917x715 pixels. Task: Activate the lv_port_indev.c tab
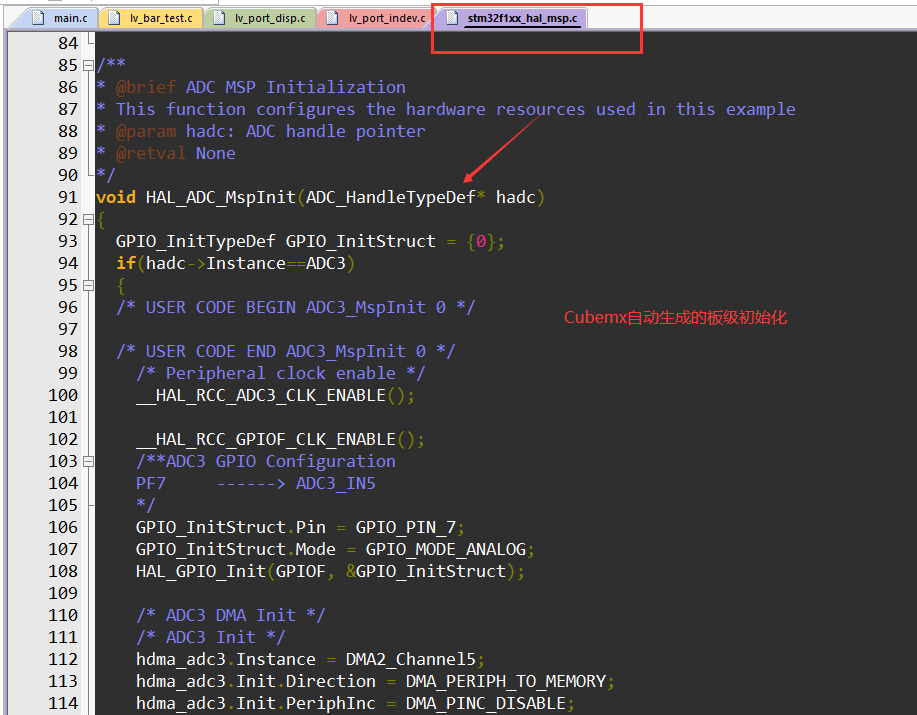tap(385, 17)
